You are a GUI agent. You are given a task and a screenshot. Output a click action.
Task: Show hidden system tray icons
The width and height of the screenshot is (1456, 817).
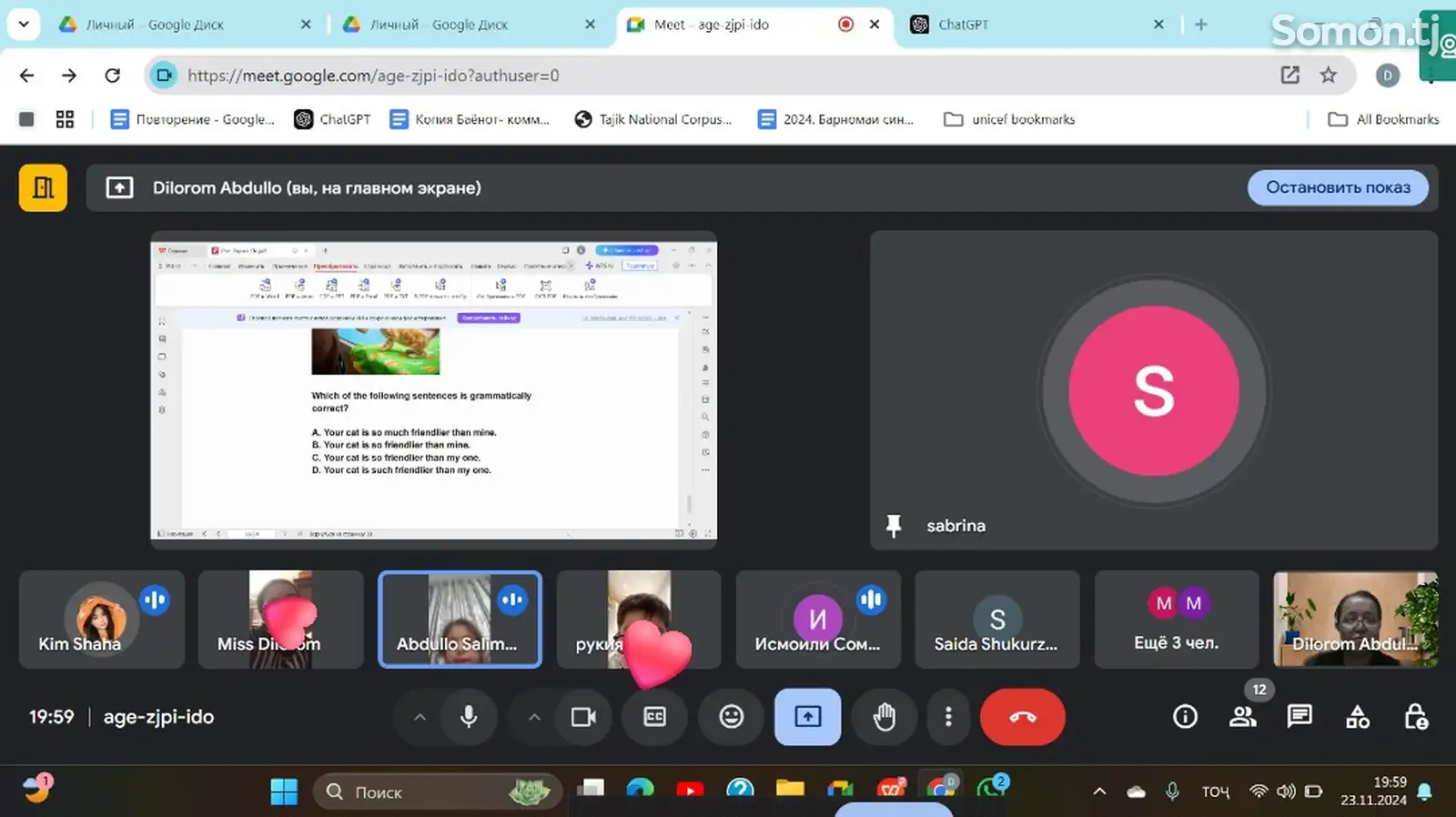(1099, 792)
